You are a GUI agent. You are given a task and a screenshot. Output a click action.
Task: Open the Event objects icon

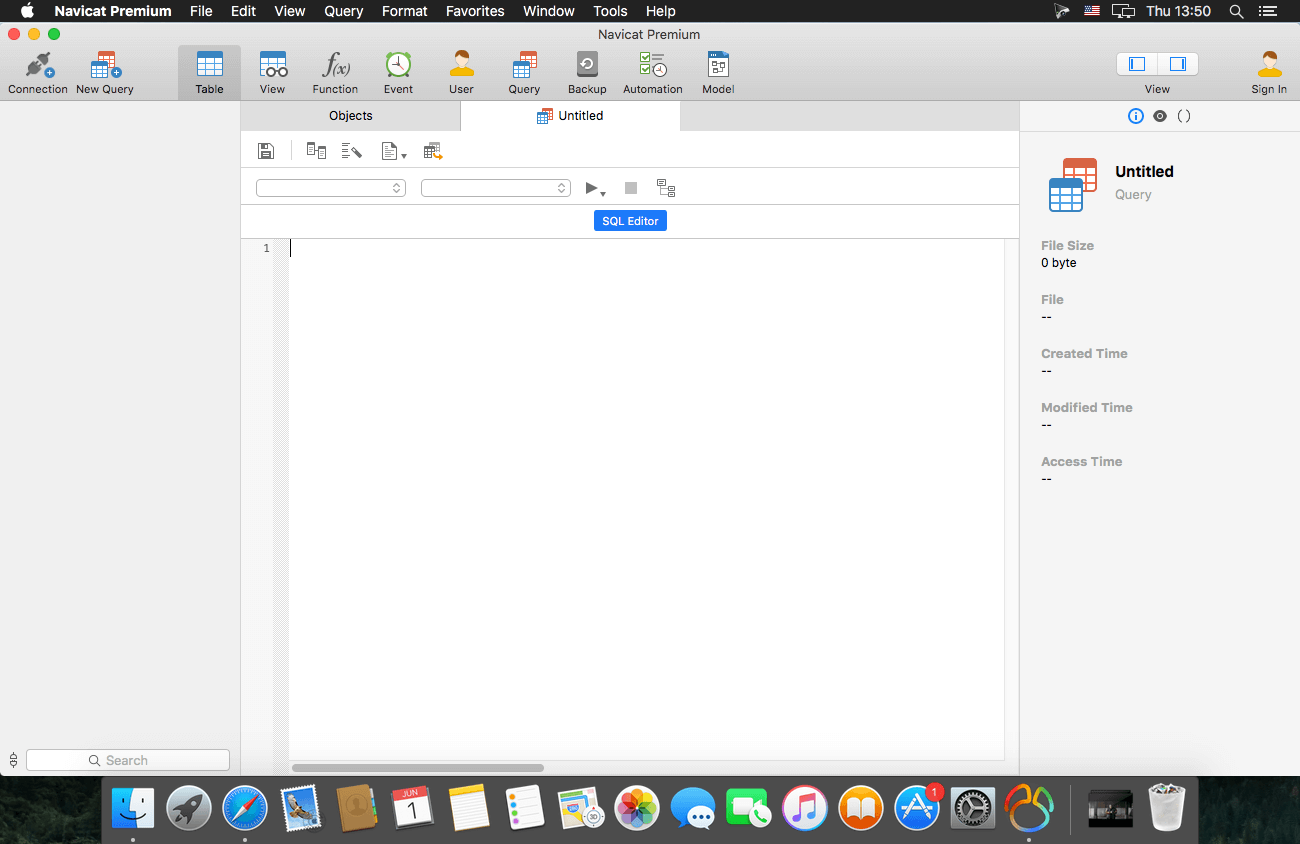(x=398, y=73)
